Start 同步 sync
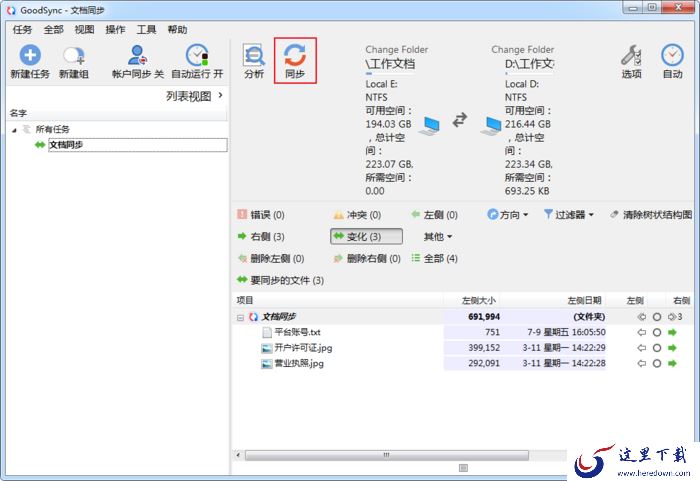The width and height of the screenshot is (700, 481). 295,61
